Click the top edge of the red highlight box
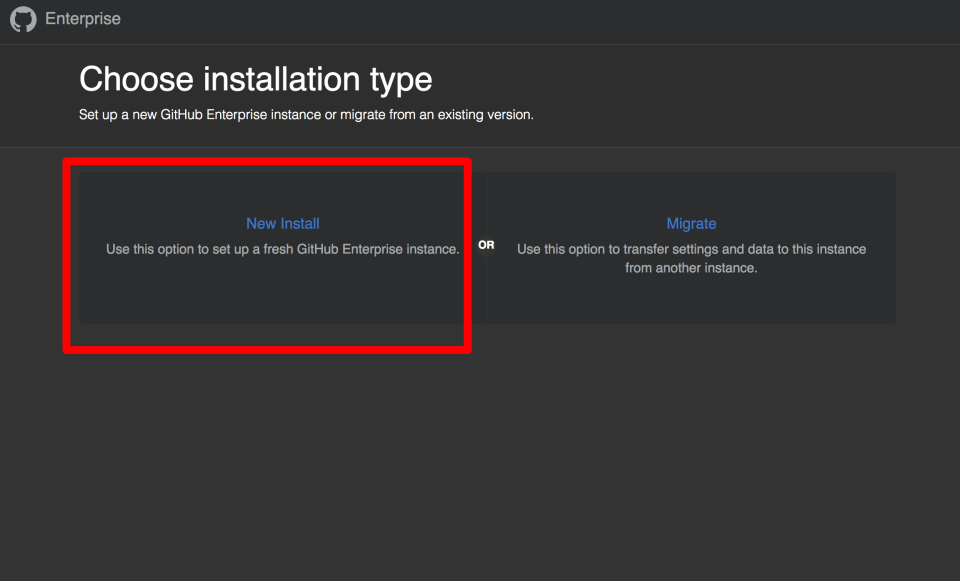Screen dimensions: 960x581 [x=267, y=162]
